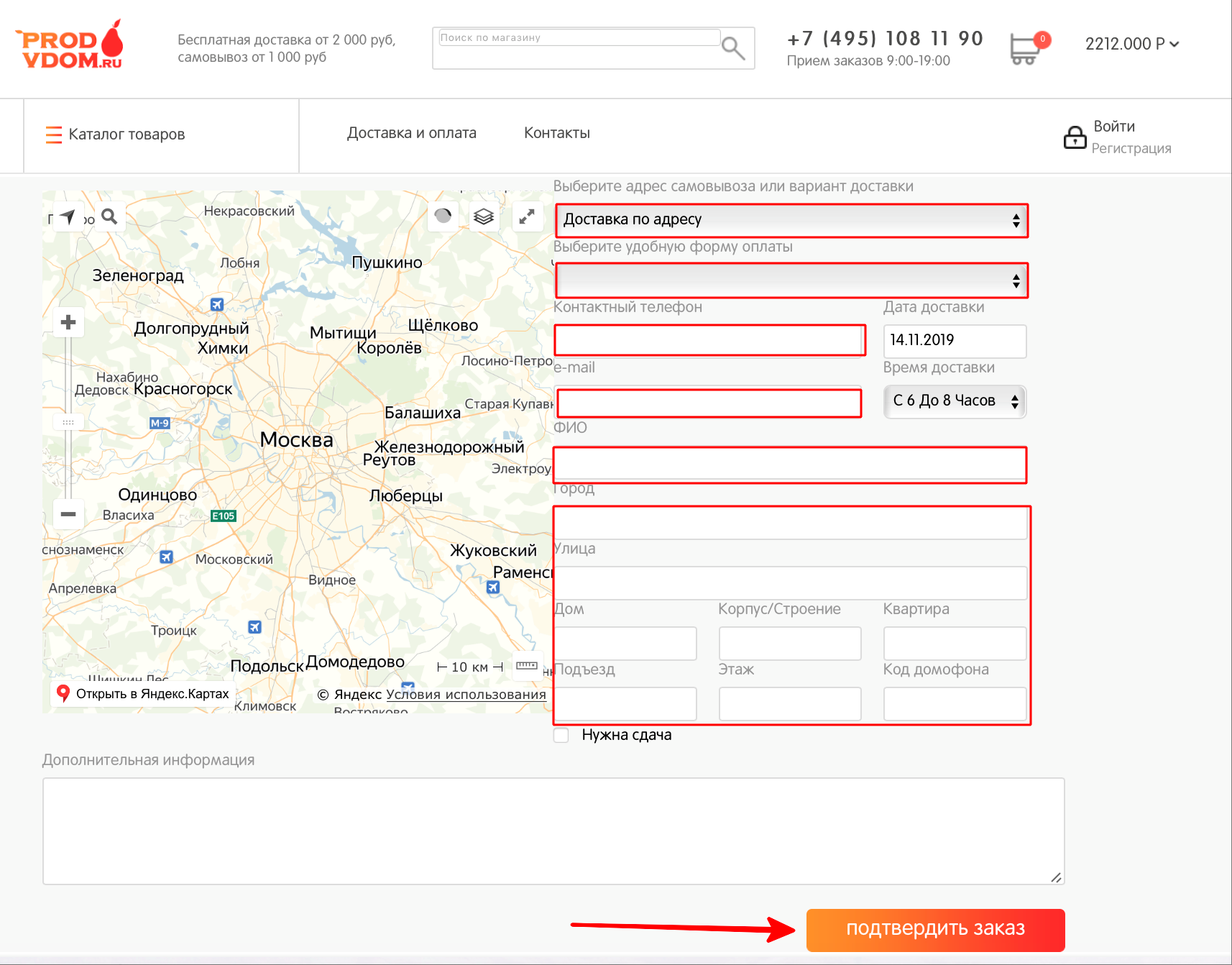The height and width of the screenshot is (965, 1232).
Task: Open the map layers selector
Action: (484, 216)
